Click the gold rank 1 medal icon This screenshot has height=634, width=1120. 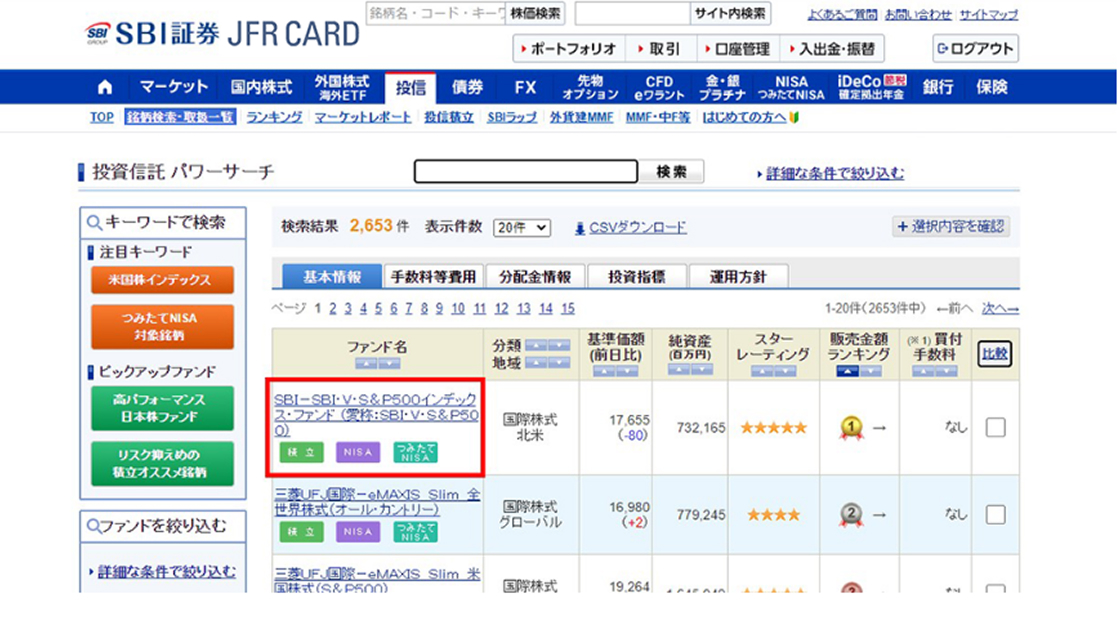(x=850, y=428)
